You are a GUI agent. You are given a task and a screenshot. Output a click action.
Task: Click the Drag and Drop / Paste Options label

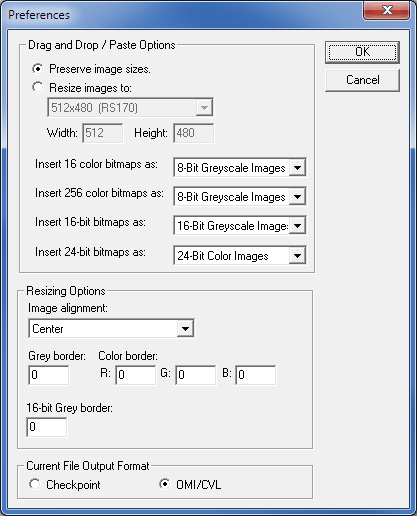102,45
